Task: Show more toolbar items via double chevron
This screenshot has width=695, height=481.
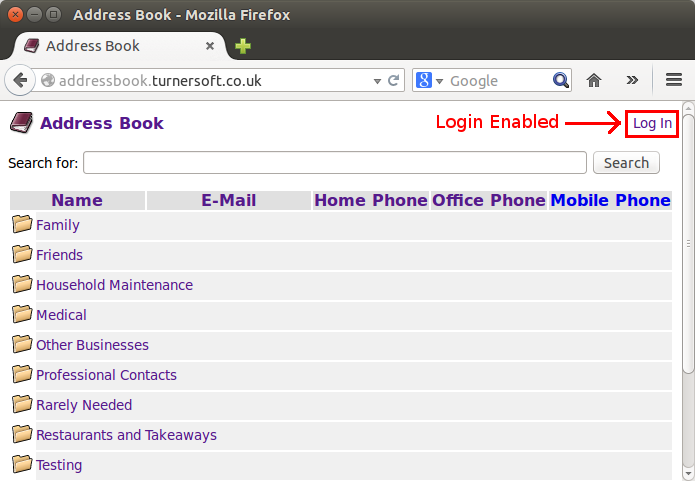Action: tap(632, 80)
